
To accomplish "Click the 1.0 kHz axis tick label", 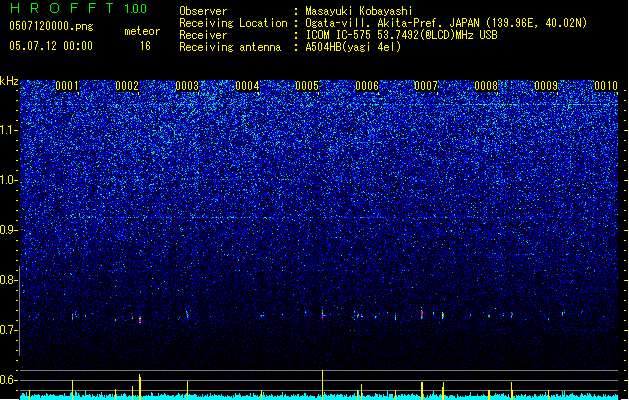I will tap(9, 180).
